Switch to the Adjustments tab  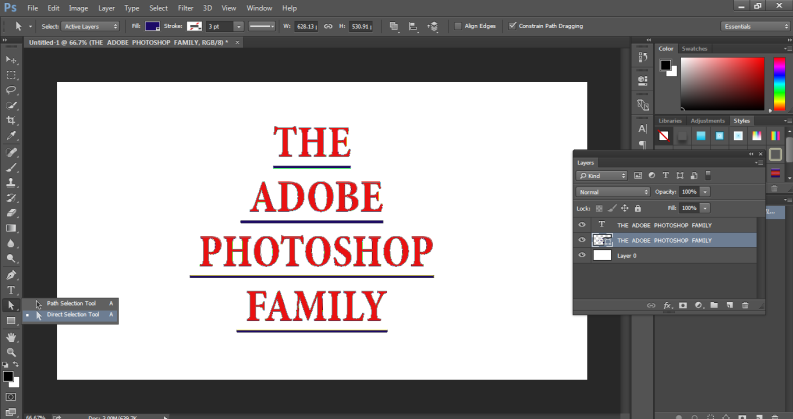(x=708, y=121)
